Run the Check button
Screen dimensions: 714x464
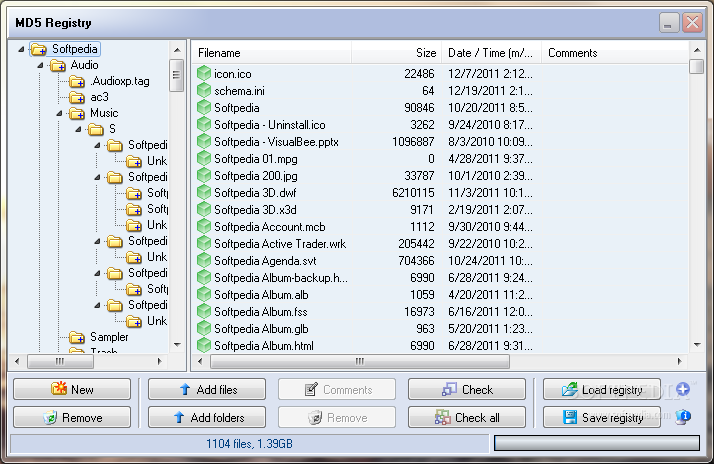click(467, 389)
